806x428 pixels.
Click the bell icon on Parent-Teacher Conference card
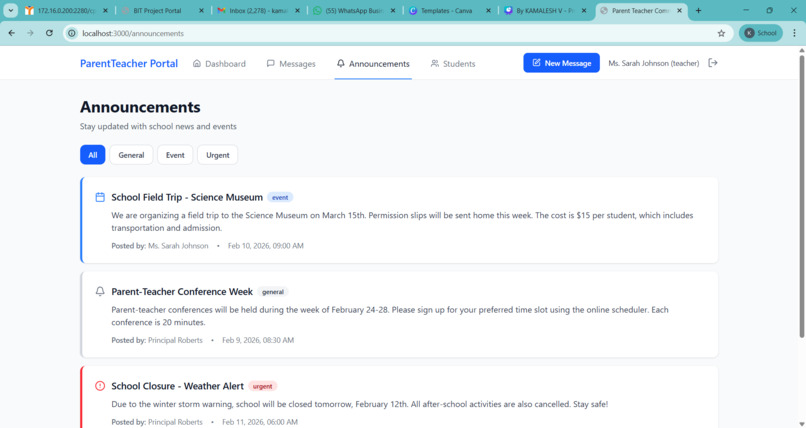tap(100, 291)
